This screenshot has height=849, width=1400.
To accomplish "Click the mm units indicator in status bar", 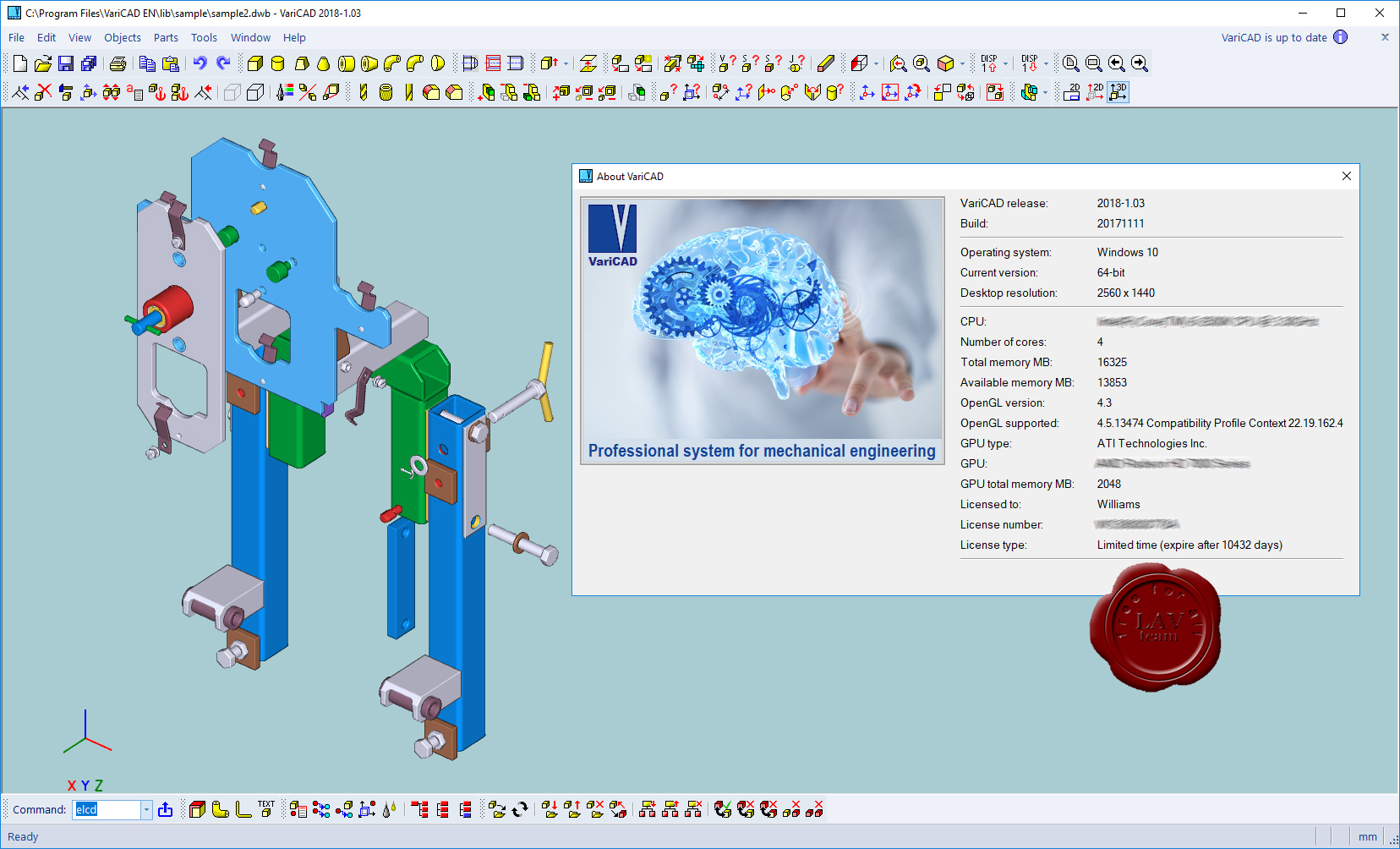I will [x=1368, y=836].
